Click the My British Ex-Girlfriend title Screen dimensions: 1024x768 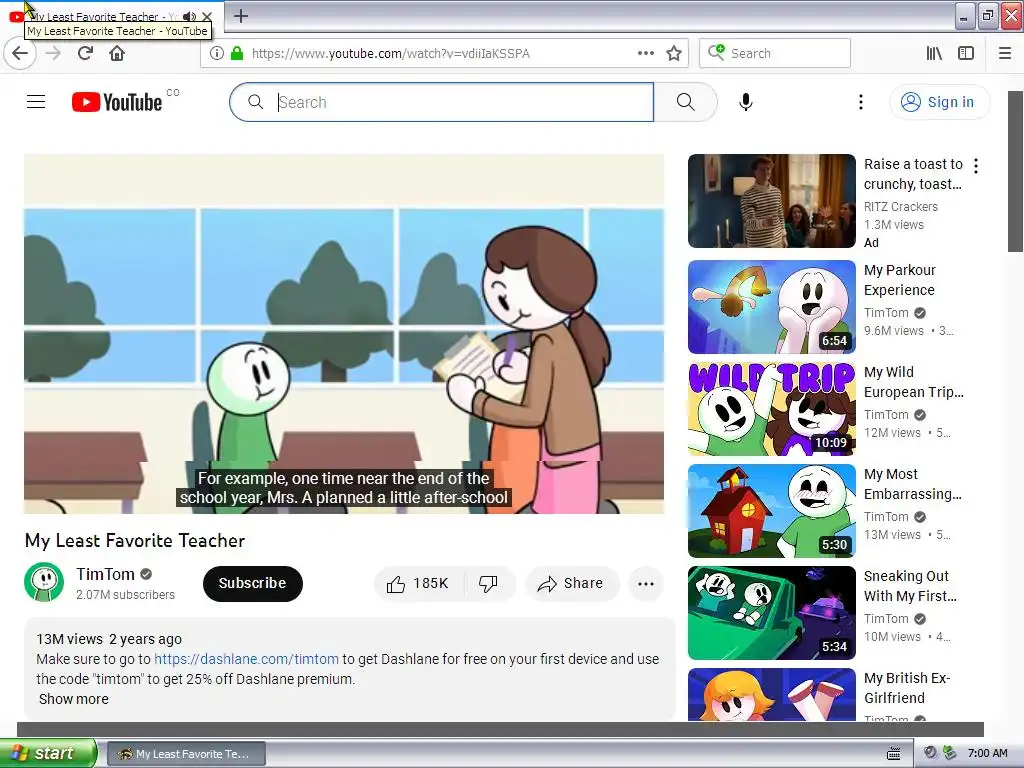[x=906, y=688]
